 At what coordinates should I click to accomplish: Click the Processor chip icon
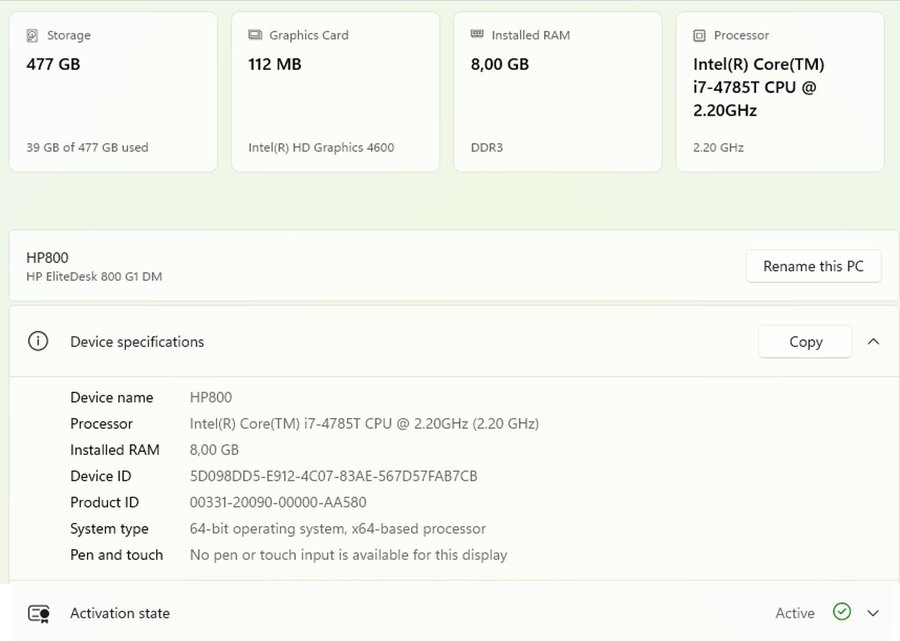tap(699, 36)
